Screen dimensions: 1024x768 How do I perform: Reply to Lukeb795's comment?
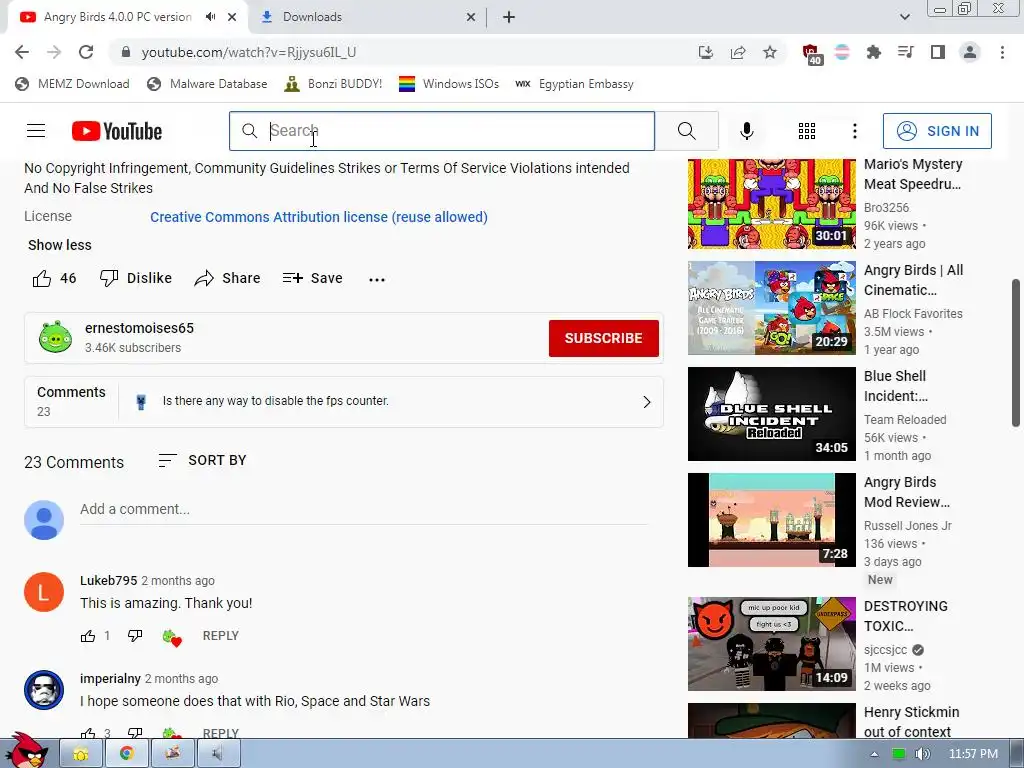(x=221, y=635)
